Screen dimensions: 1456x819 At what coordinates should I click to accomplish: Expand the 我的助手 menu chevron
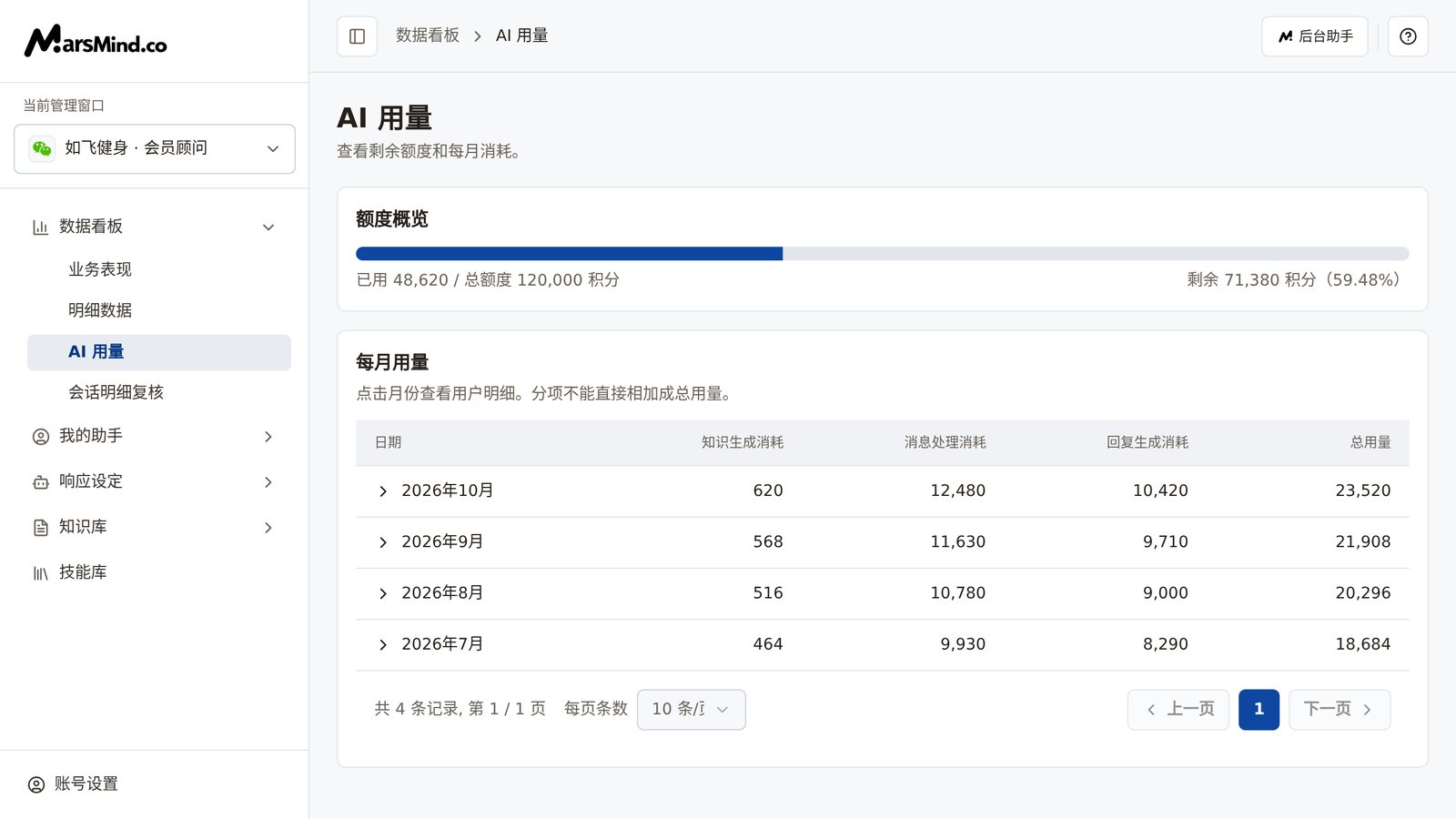(268, 437)
